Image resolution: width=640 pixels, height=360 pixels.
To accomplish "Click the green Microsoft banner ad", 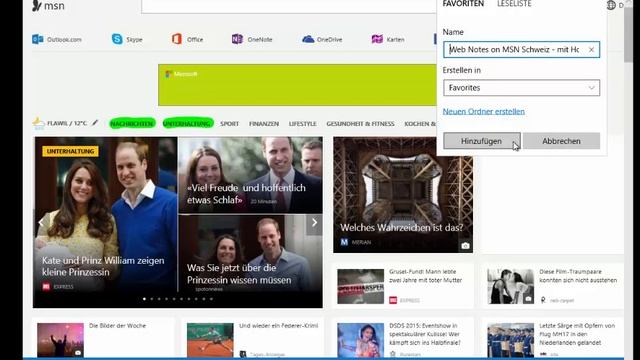I will coord(297,85).
